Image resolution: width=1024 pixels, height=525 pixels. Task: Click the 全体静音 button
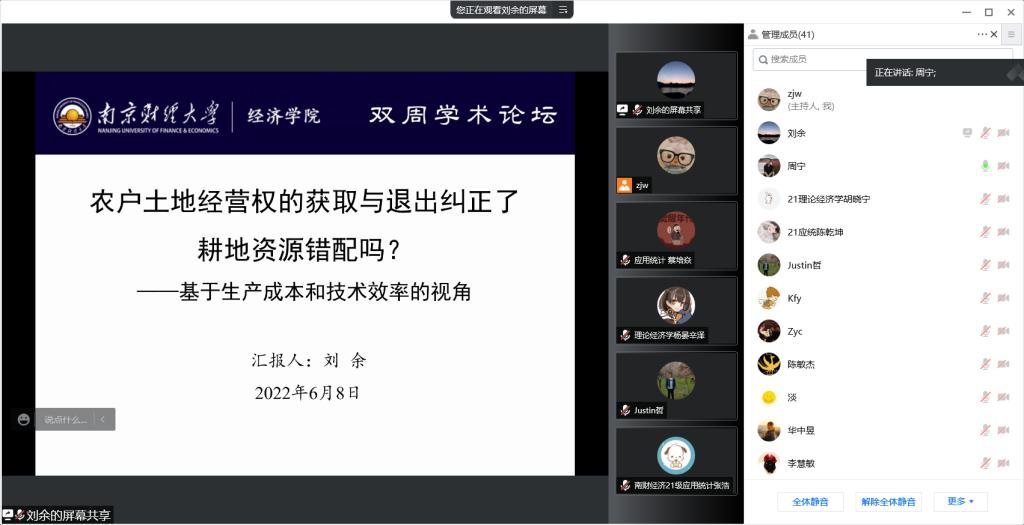[x=811, y=502]
